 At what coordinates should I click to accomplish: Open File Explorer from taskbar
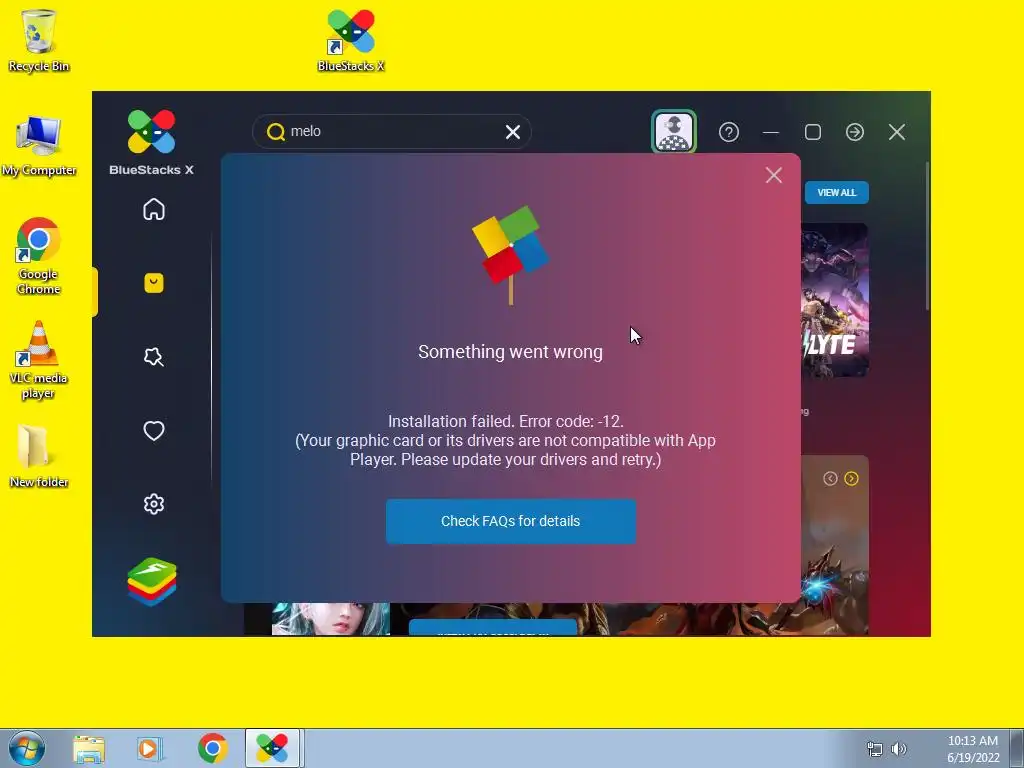tap(89, 748)
